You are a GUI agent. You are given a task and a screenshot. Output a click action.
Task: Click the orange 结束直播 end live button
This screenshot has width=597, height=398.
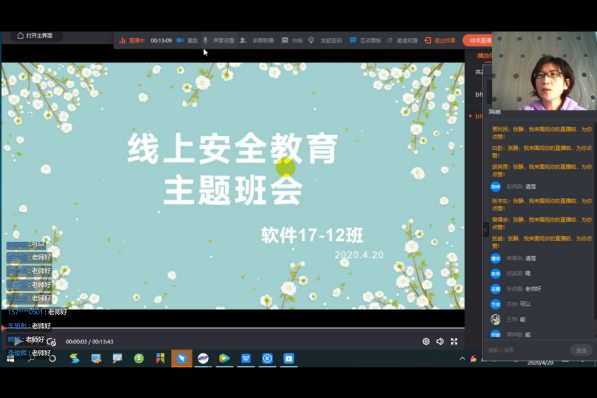(x=477, y=40)
